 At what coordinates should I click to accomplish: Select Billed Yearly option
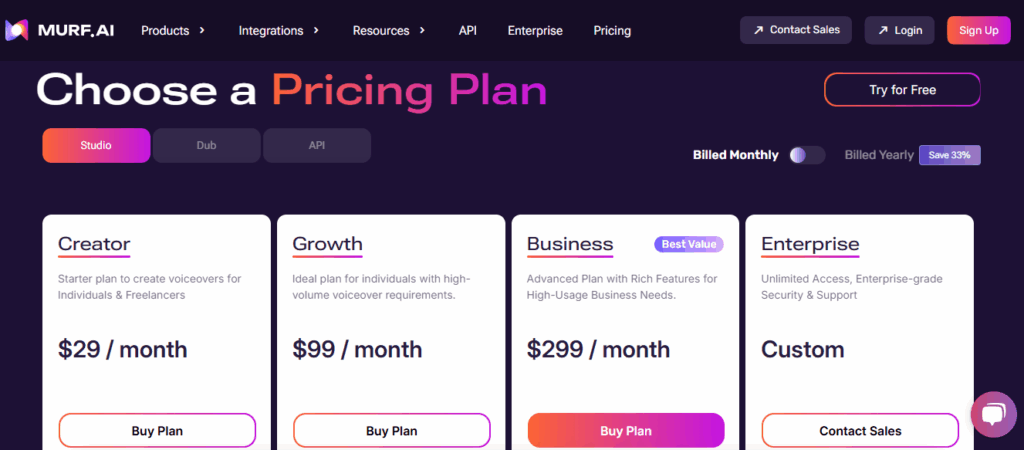pyautogui.click(x=879, y=155)
